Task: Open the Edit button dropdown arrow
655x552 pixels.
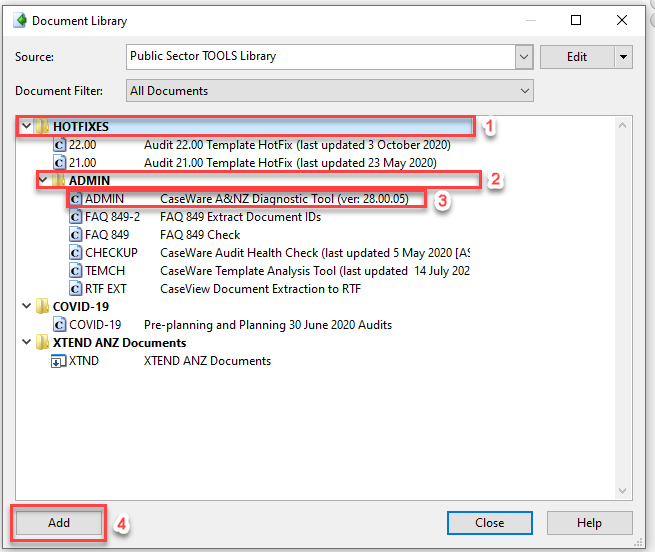Action: 623,56
